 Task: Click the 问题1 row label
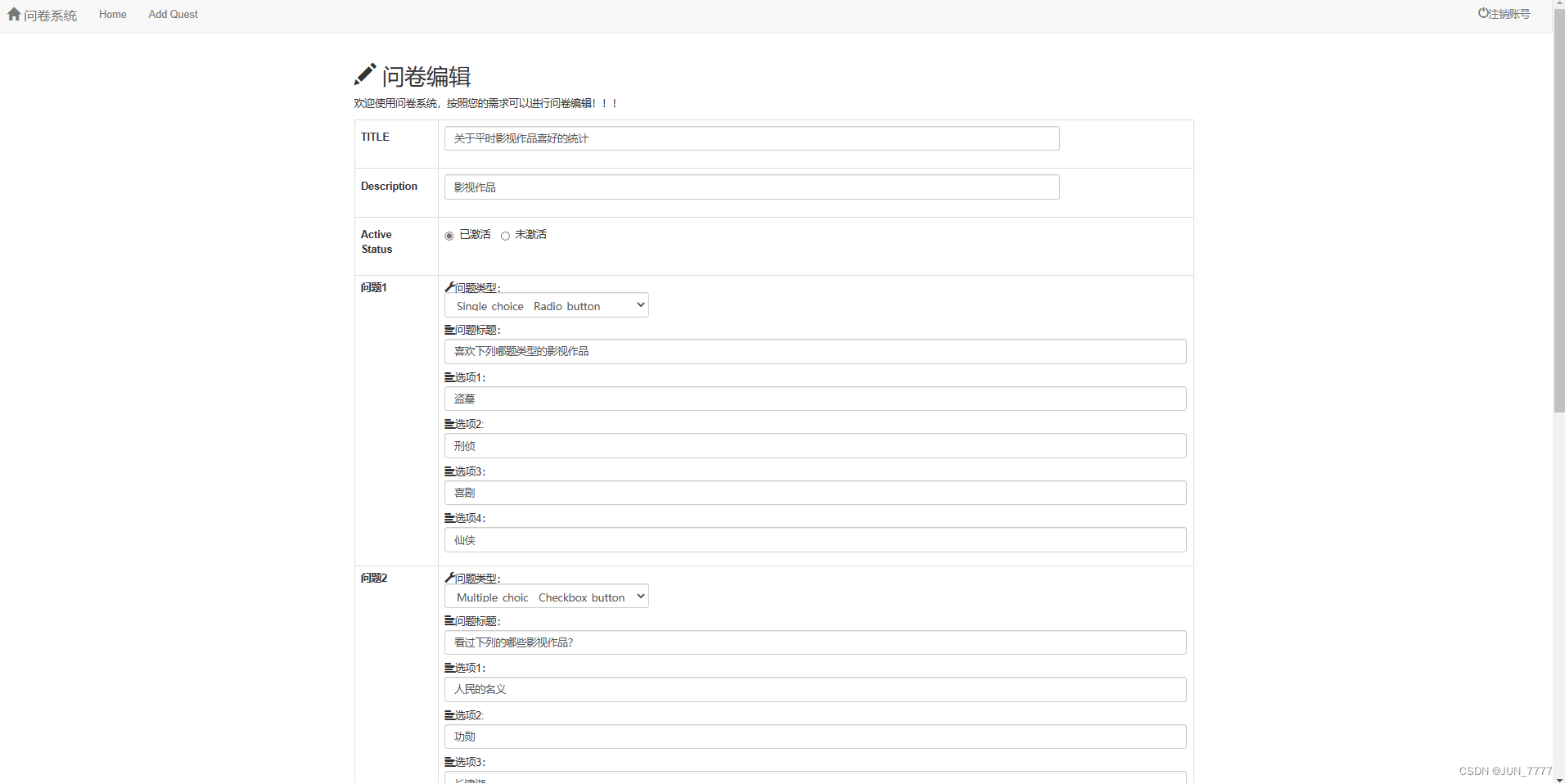click(x=374, y=287)
